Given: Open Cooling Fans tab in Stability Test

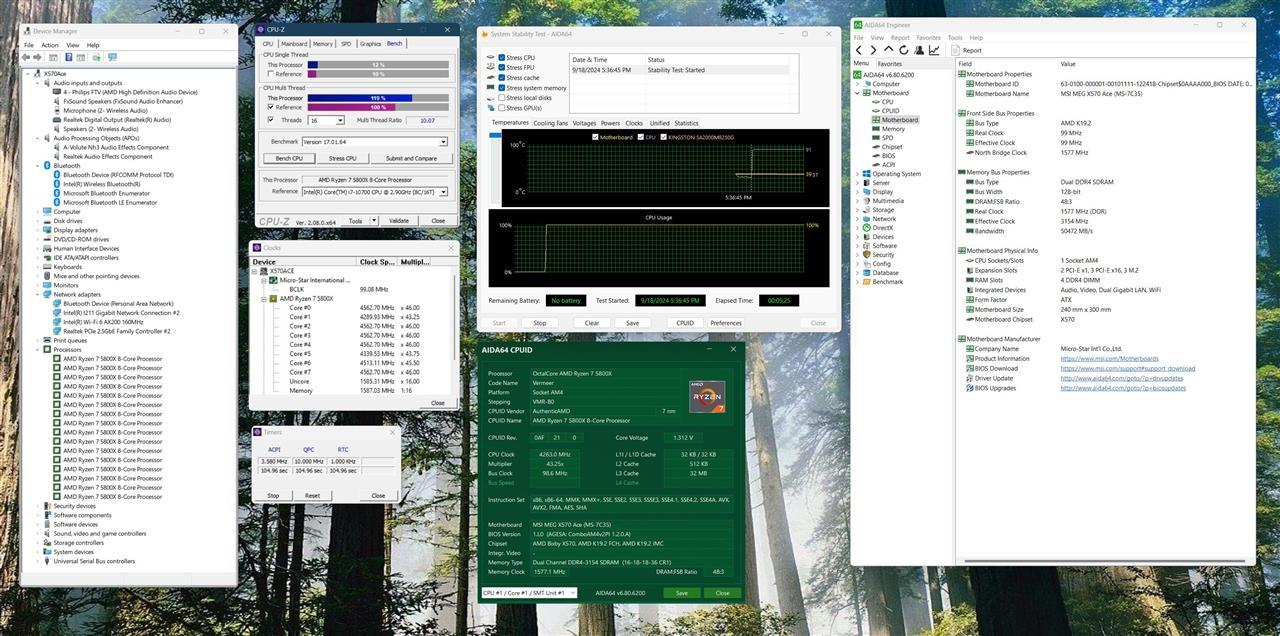Looking at the screenshot, I should [x=550, y=123].
